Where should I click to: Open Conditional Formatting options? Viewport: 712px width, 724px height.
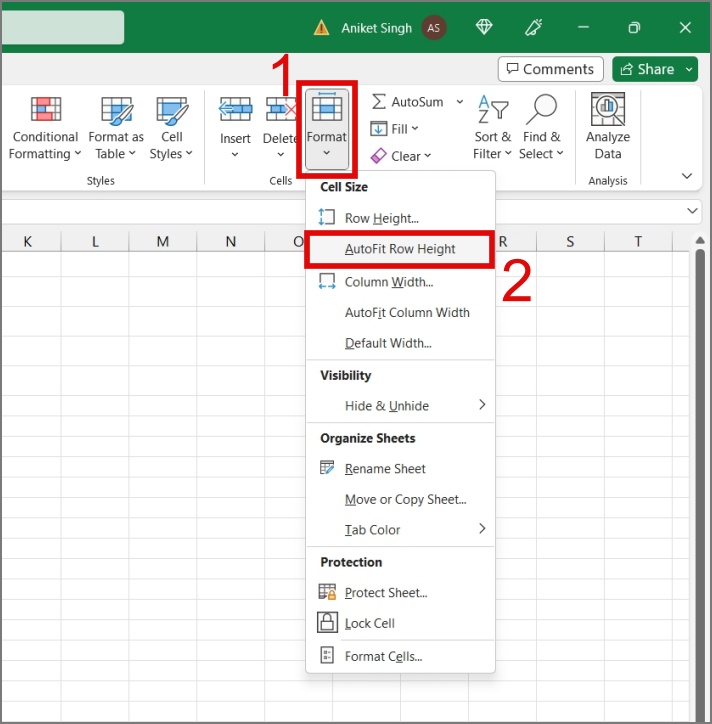[45, 128]
